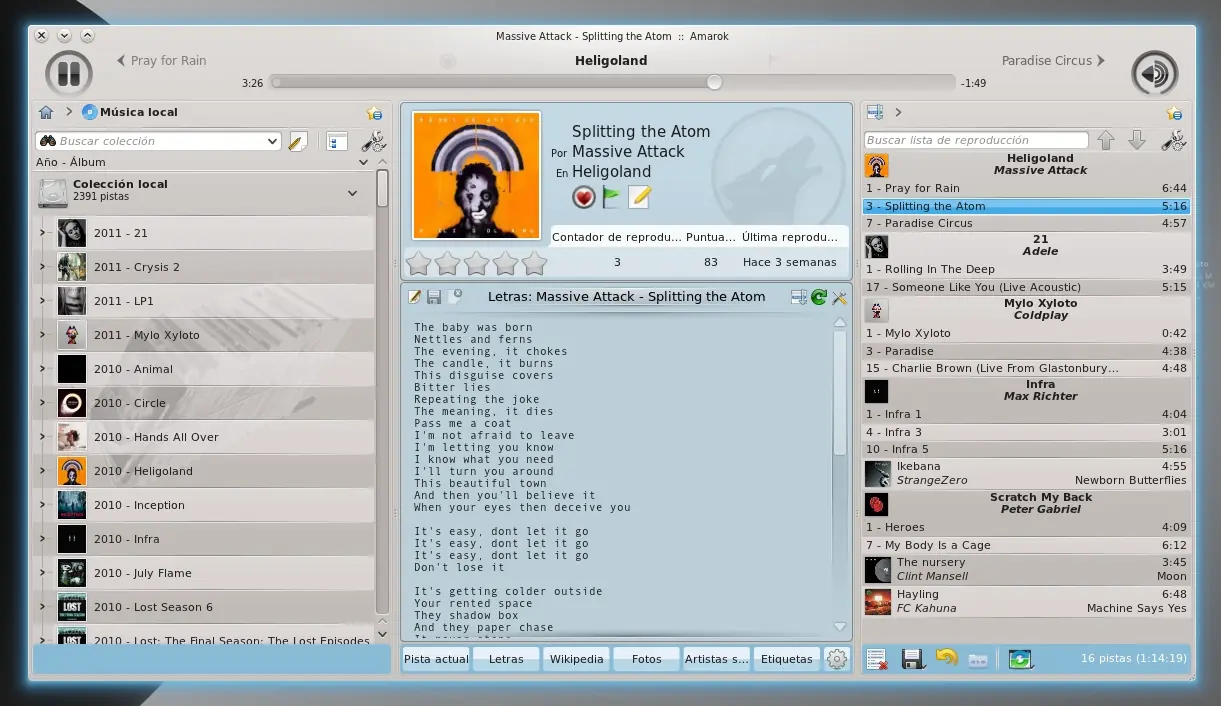Open the Etiquetas applet tab
The height and width of the screenshot is (706, 1221).
point(787,659)
